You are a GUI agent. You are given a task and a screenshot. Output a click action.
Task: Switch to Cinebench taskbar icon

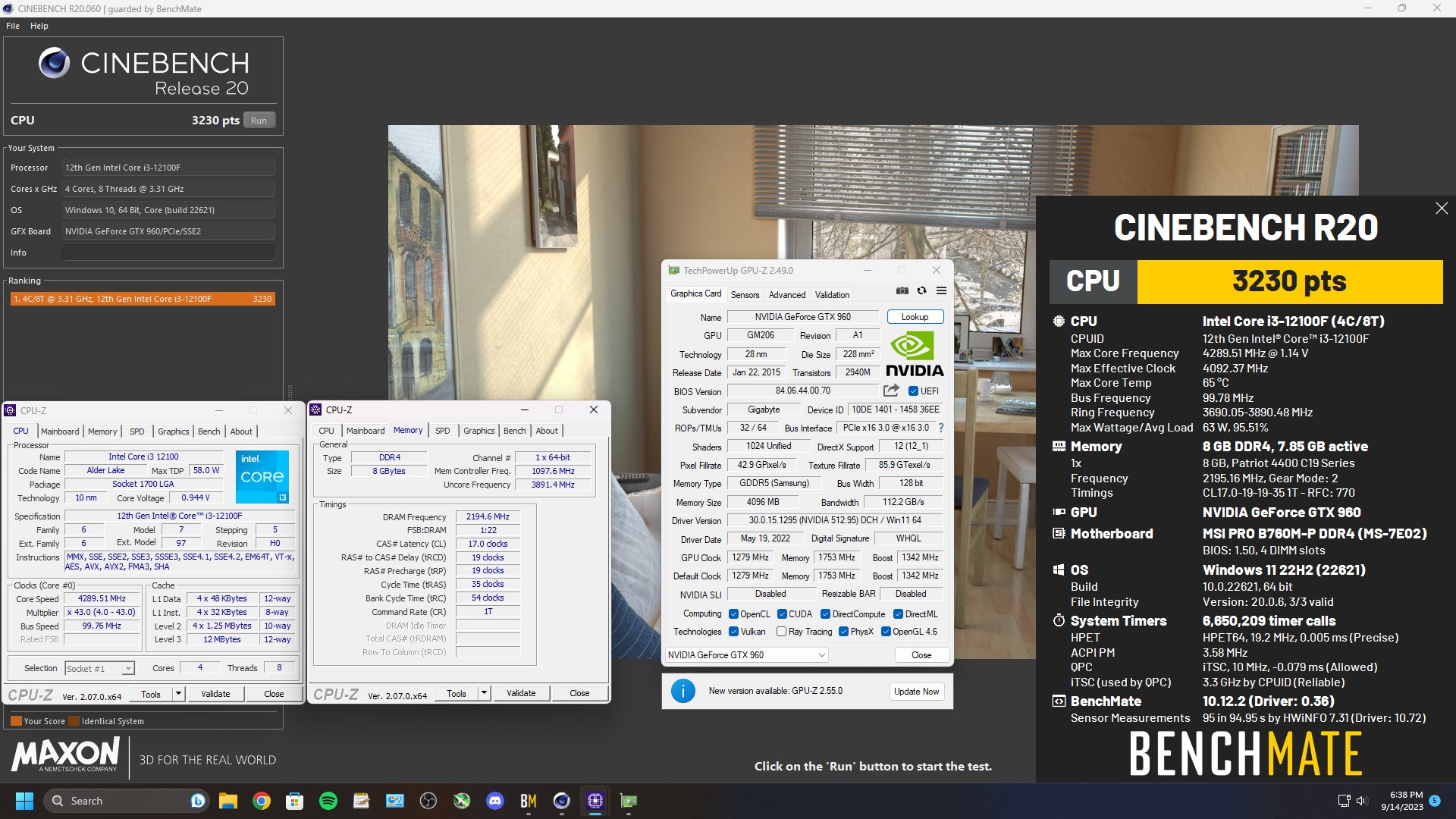click(x=562, y=801)
